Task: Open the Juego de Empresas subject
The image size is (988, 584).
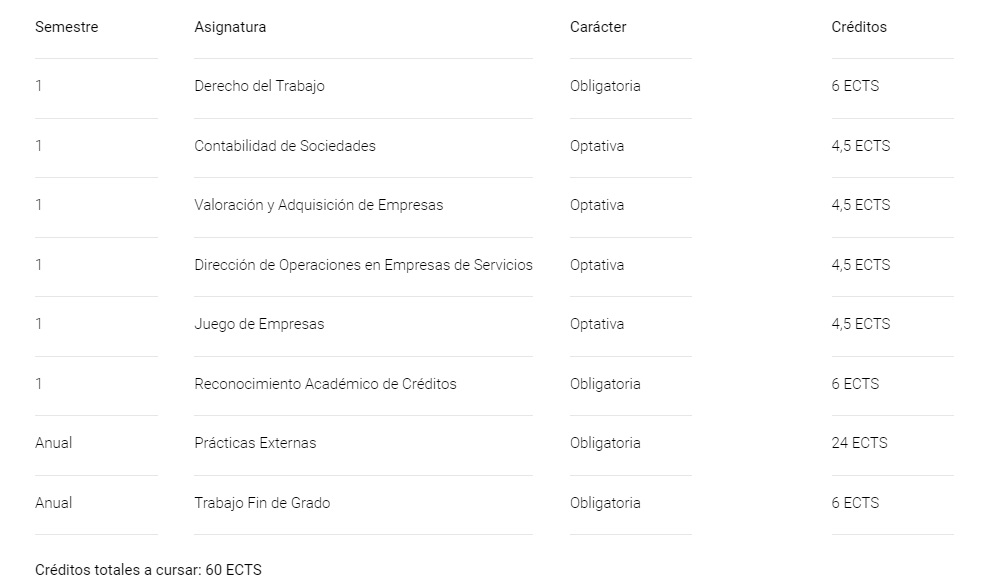Action: tap(259, 324)
